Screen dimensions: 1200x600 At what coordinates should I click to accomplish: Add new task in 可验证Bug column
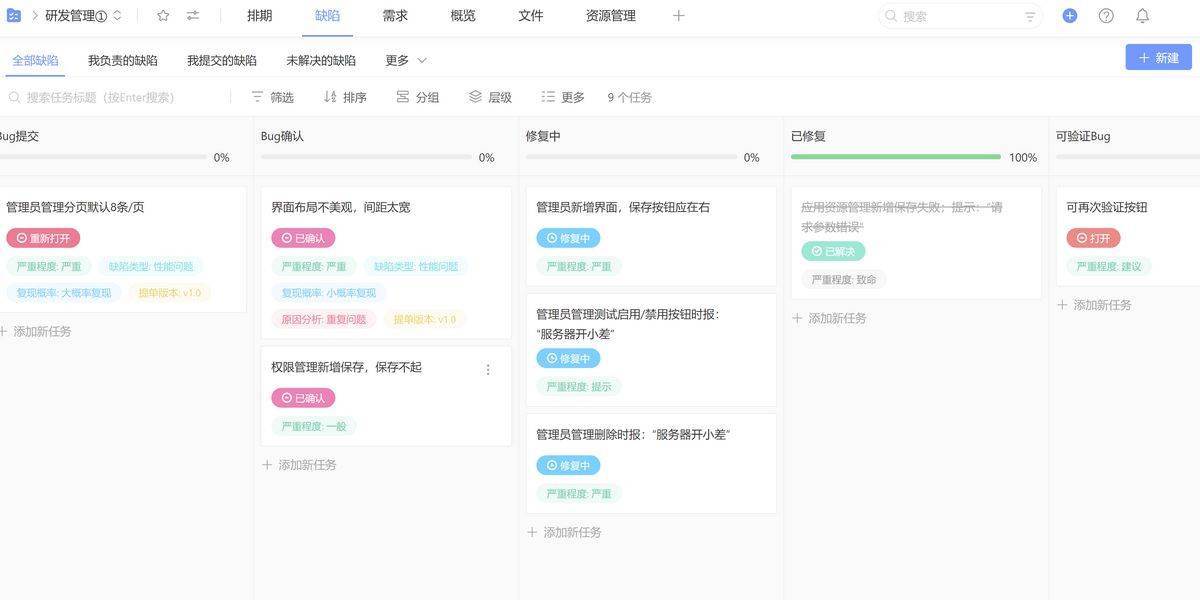[x=1094, y=305]
